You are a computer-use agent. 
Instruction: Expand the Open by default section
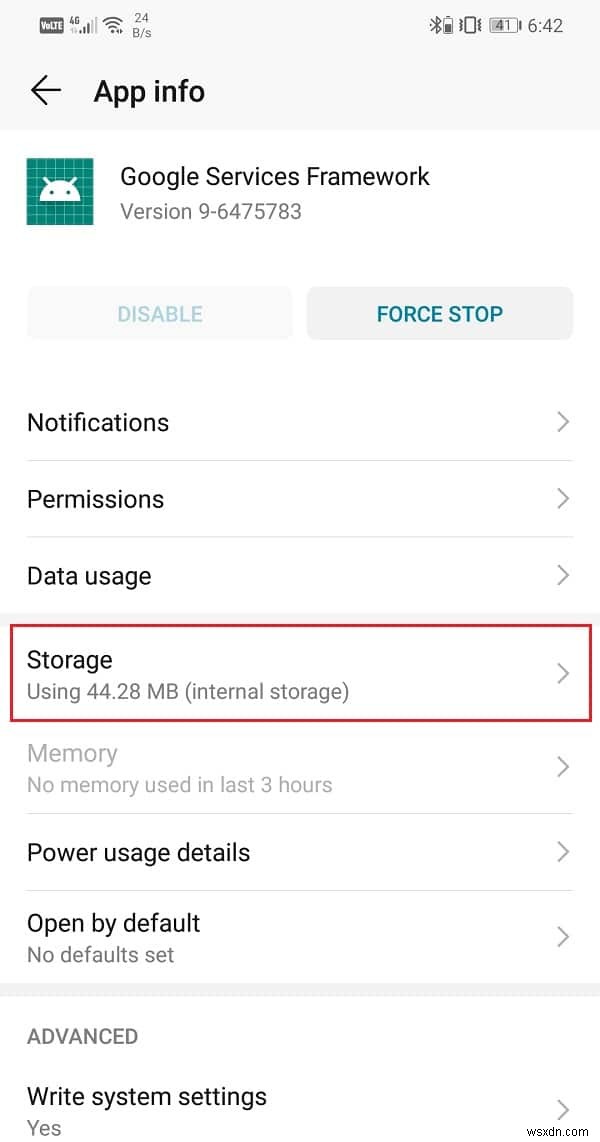click(x=300, y=936)
